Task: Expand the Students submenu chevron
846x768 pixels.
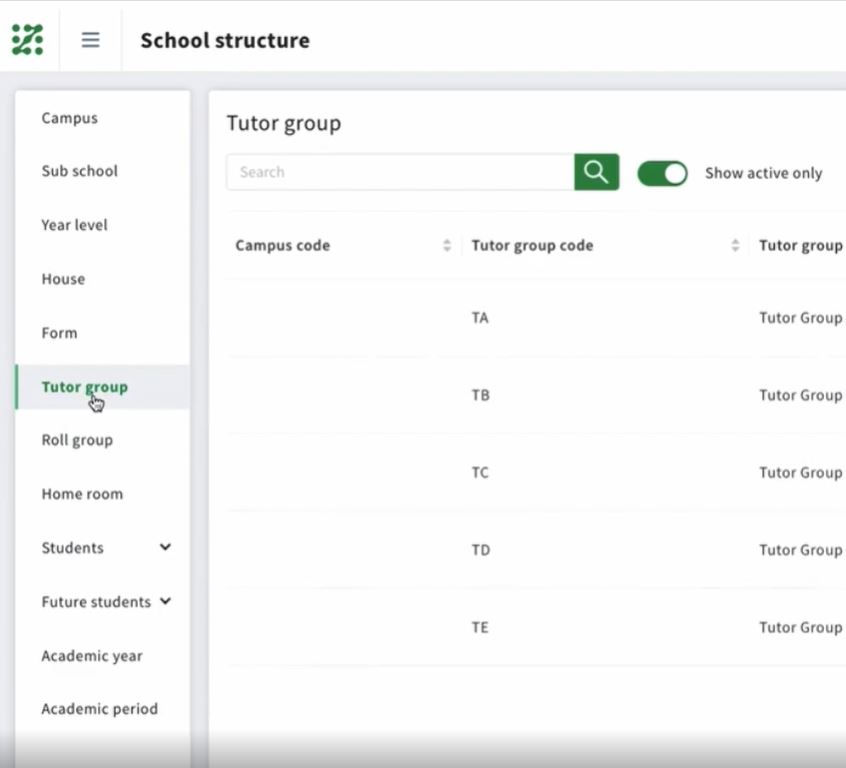Action: (165, 547)
